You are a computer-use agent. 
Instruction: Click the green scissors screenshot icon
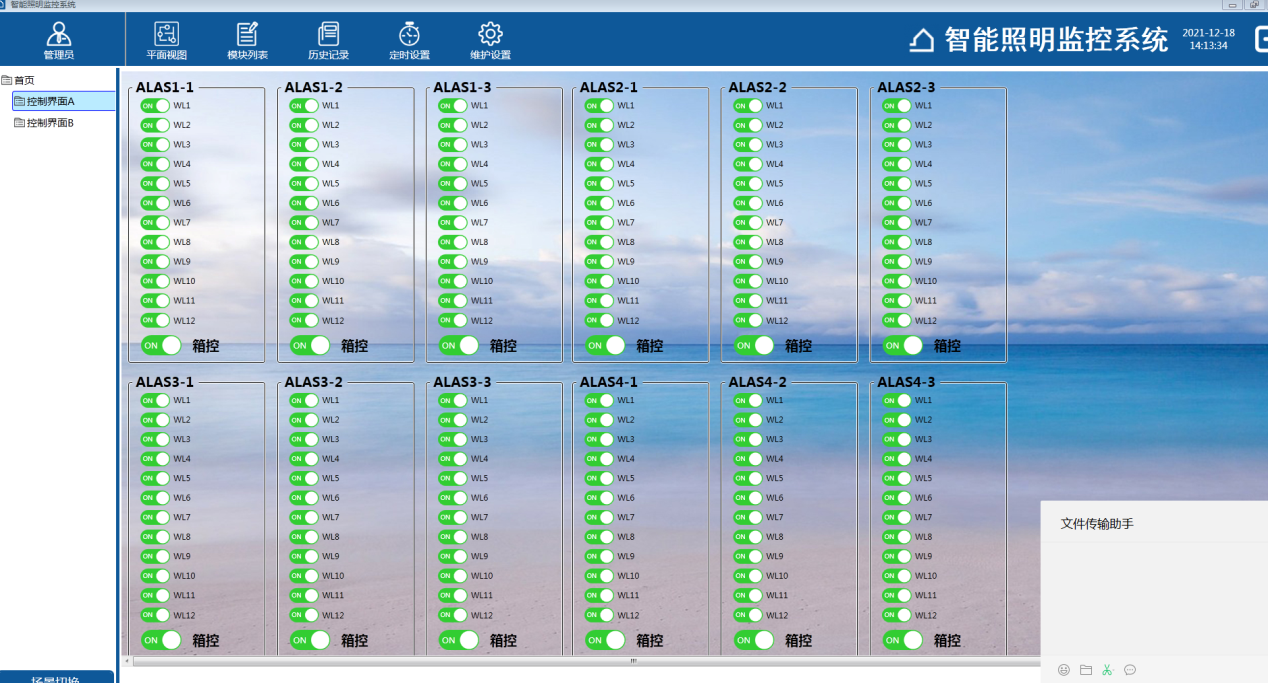[1107, 670]
